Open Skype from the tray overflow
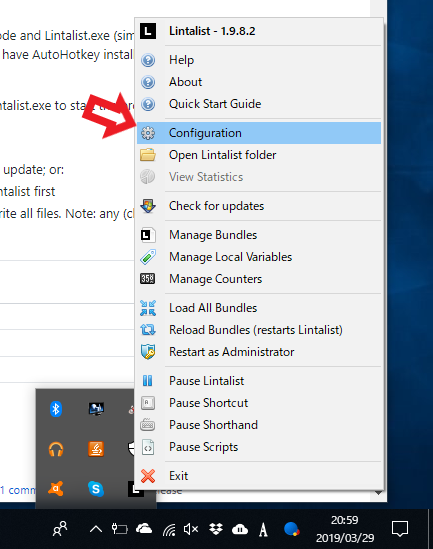This screenshot has width=433, height=549. [x=96, y=489]
